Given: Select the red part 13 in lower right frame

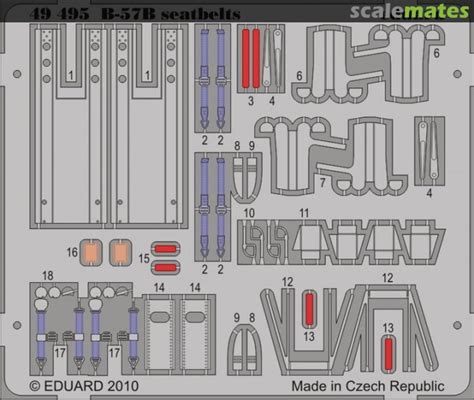Looking at the screenshot, I should tap(388, 354).
